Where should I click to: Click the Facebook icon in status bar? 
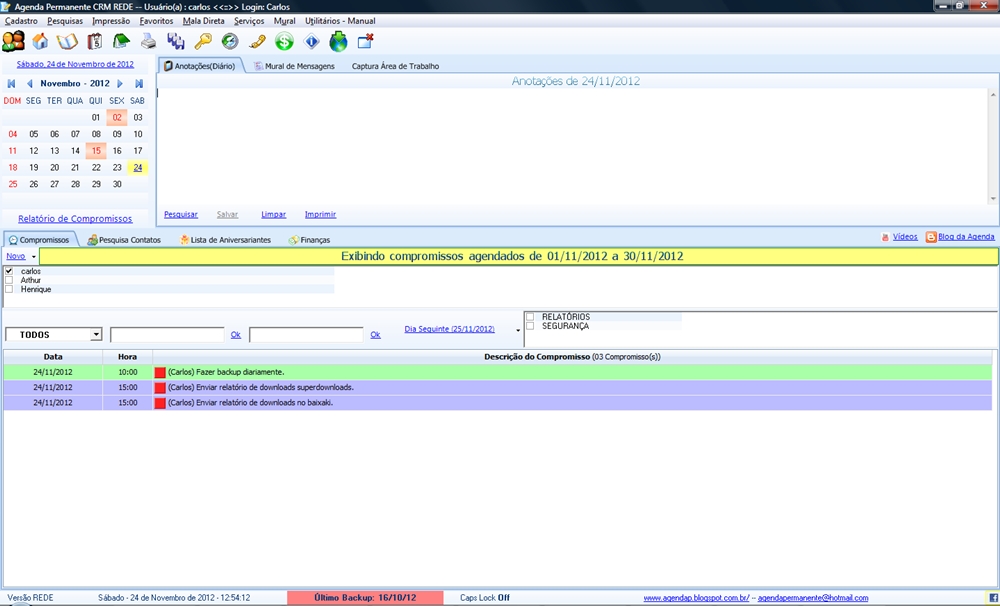tap(994, 598)
